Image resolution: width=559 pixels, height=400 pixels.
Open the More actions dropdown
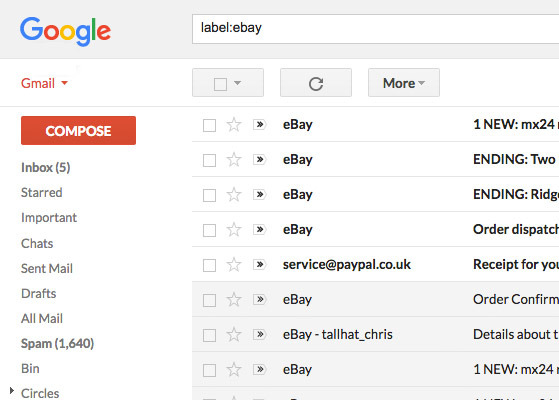click(404, 83)
